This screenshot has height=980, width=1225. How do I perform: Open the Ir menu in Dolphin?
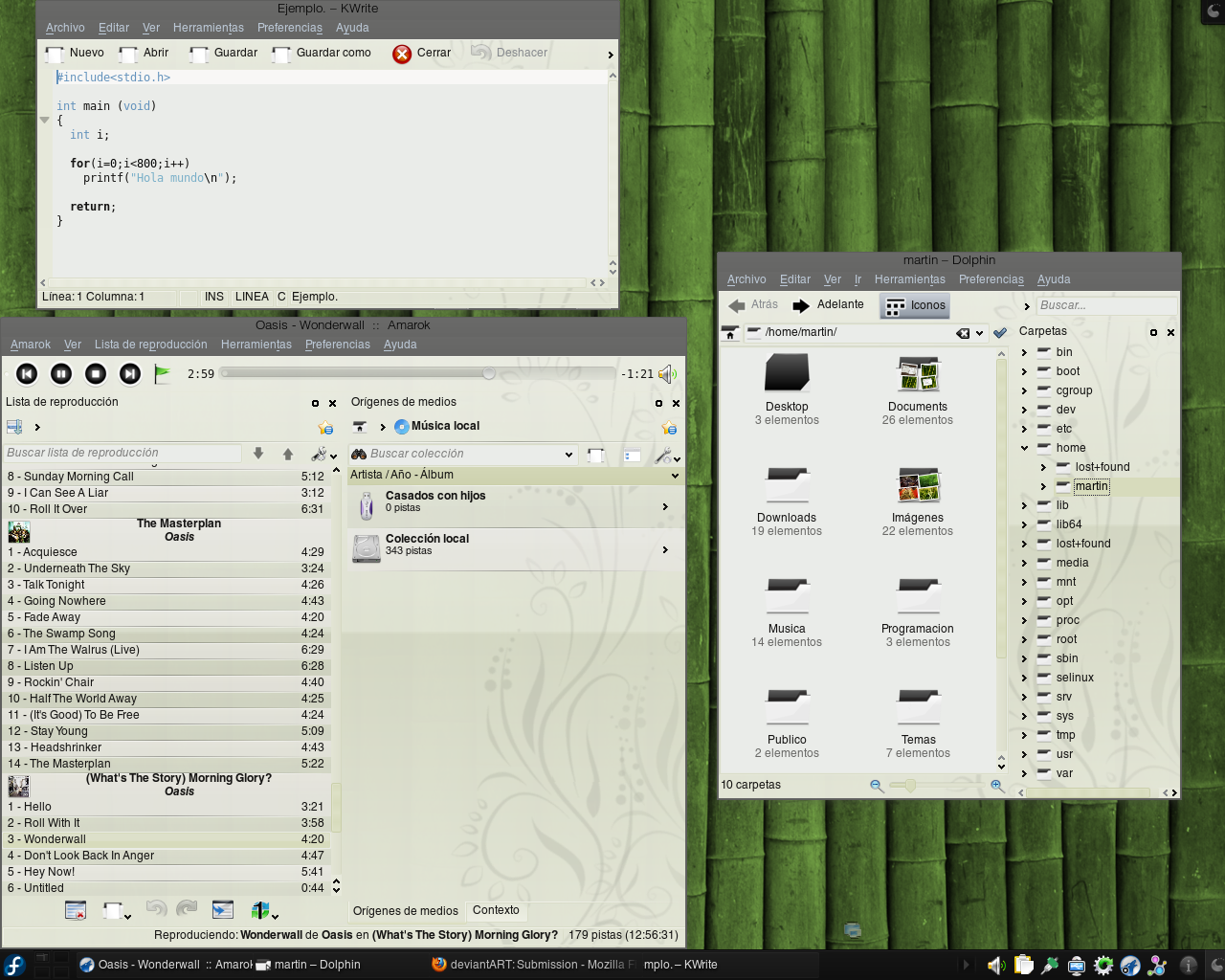pyautogui.click(x=857, y=279)
